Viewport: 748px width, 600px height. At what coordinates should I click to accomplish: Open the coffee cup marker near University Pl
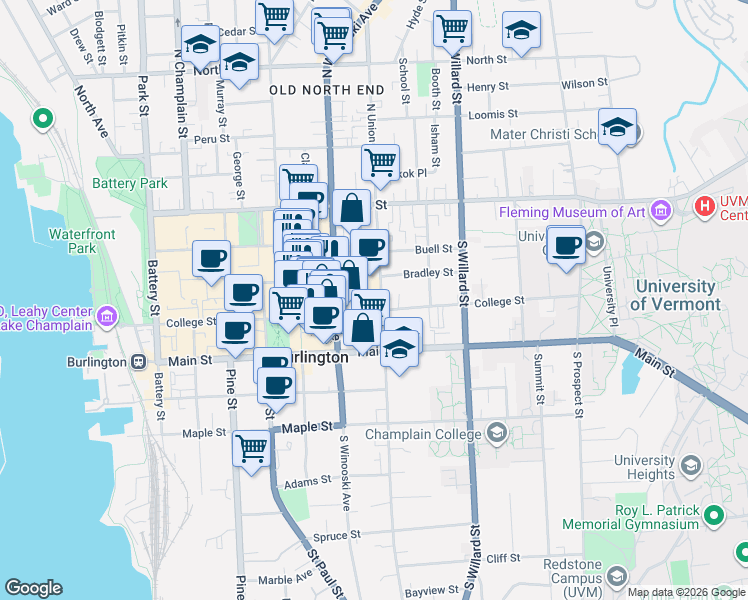pos(566,248)
